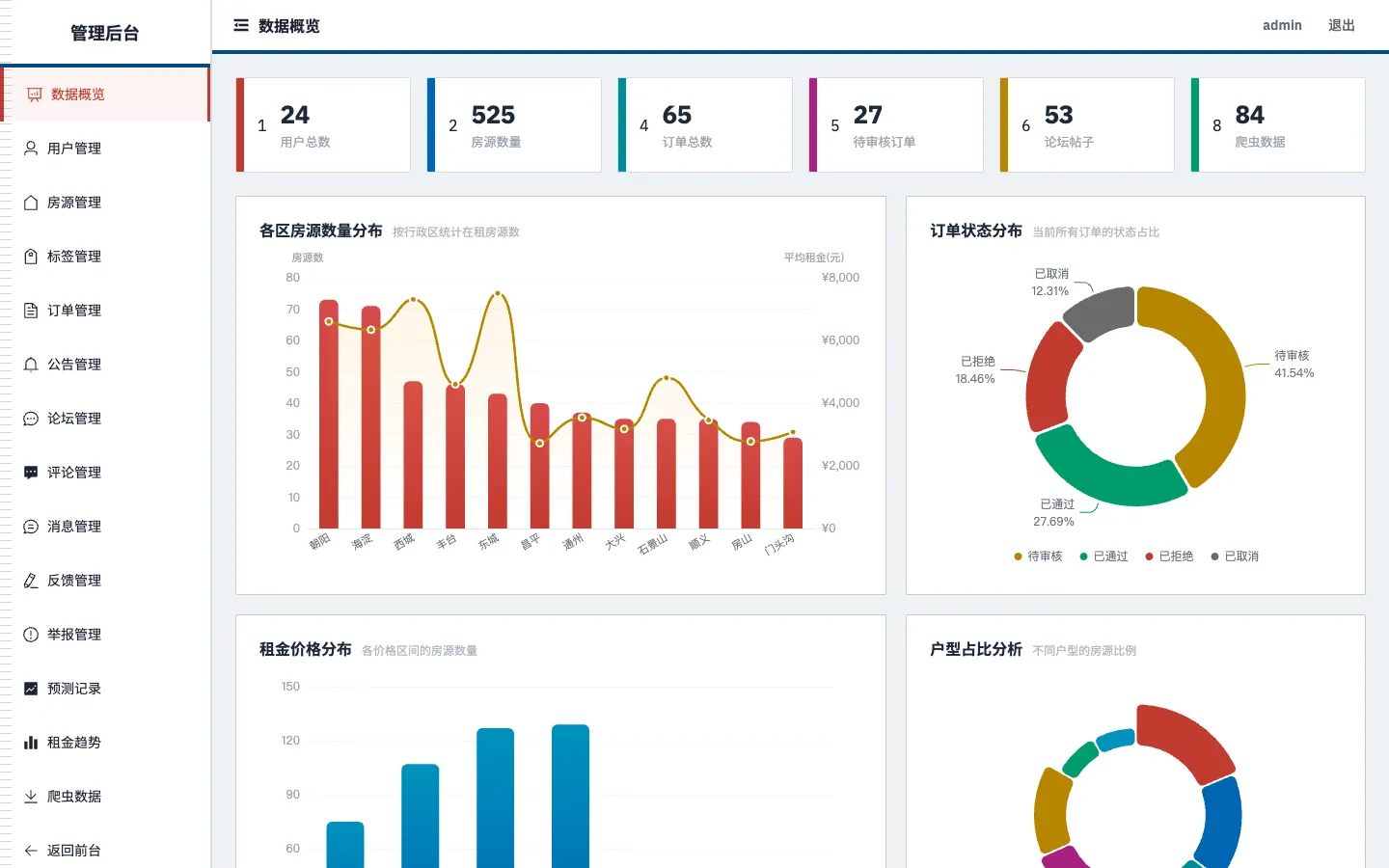Toggle 已拒绝 legend entry

pyautogui.click(x=1169, y=556)
